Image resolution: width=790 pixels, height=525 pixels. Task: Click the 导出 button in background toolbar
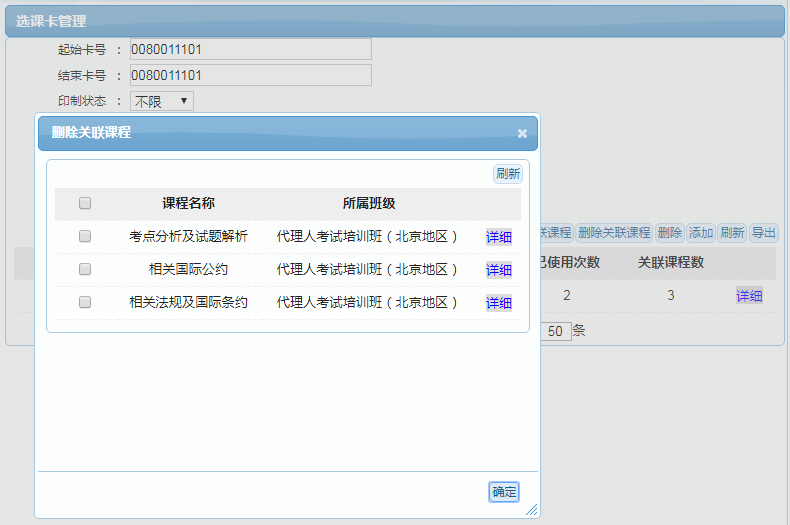click(x=764, y=233)
